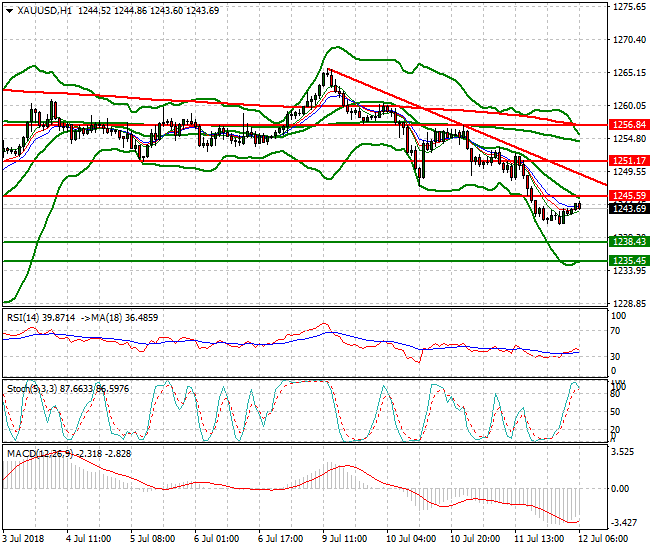Click the current price label 1243.69
Screen dimensions: 650x550
[x=628, y=208]
